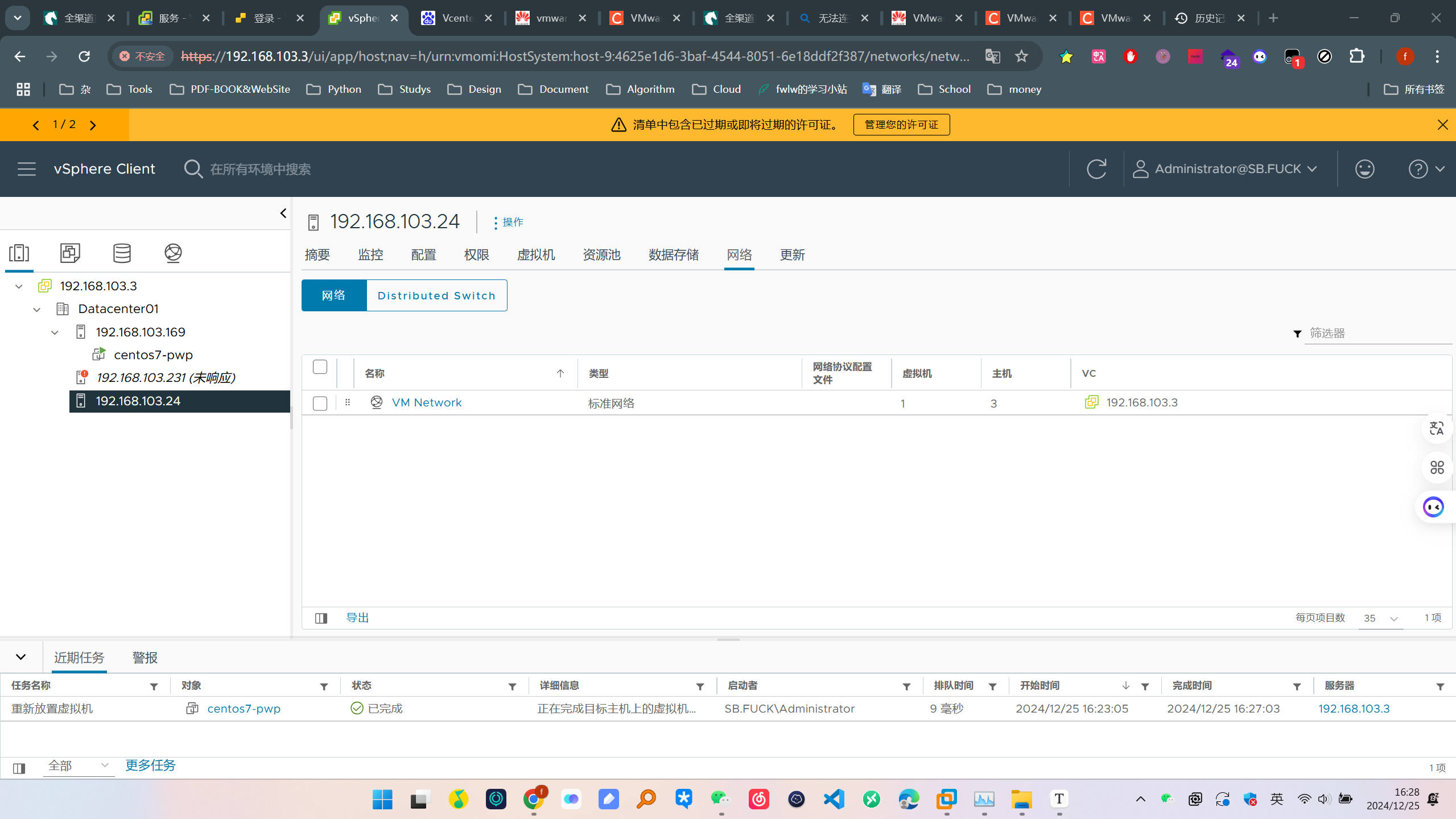Open centos7-pwp task object link

[x=244, y=709]
